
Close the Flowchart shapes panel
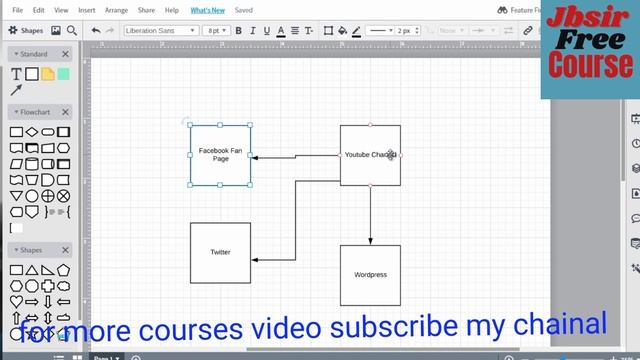click(65, 112)
